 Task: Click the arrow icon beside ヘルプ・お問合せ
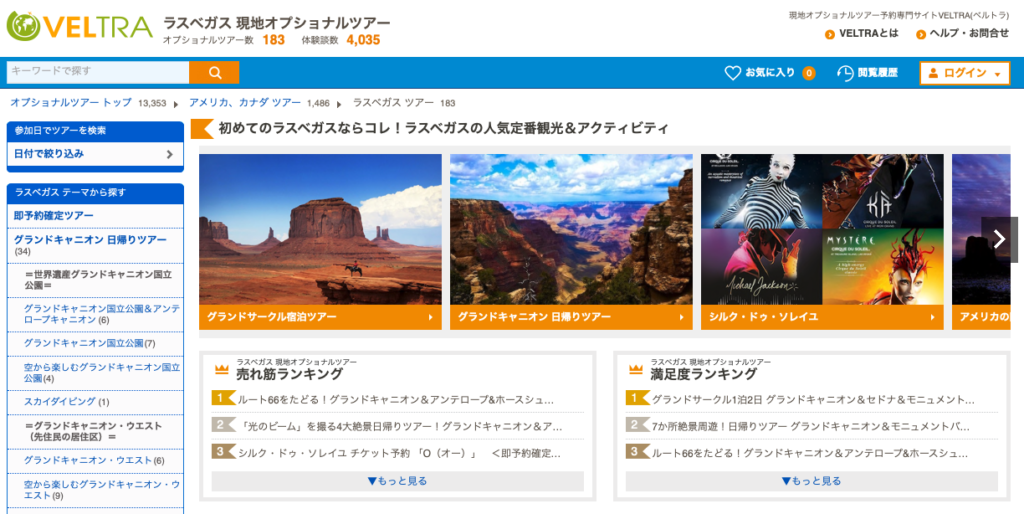919,34
